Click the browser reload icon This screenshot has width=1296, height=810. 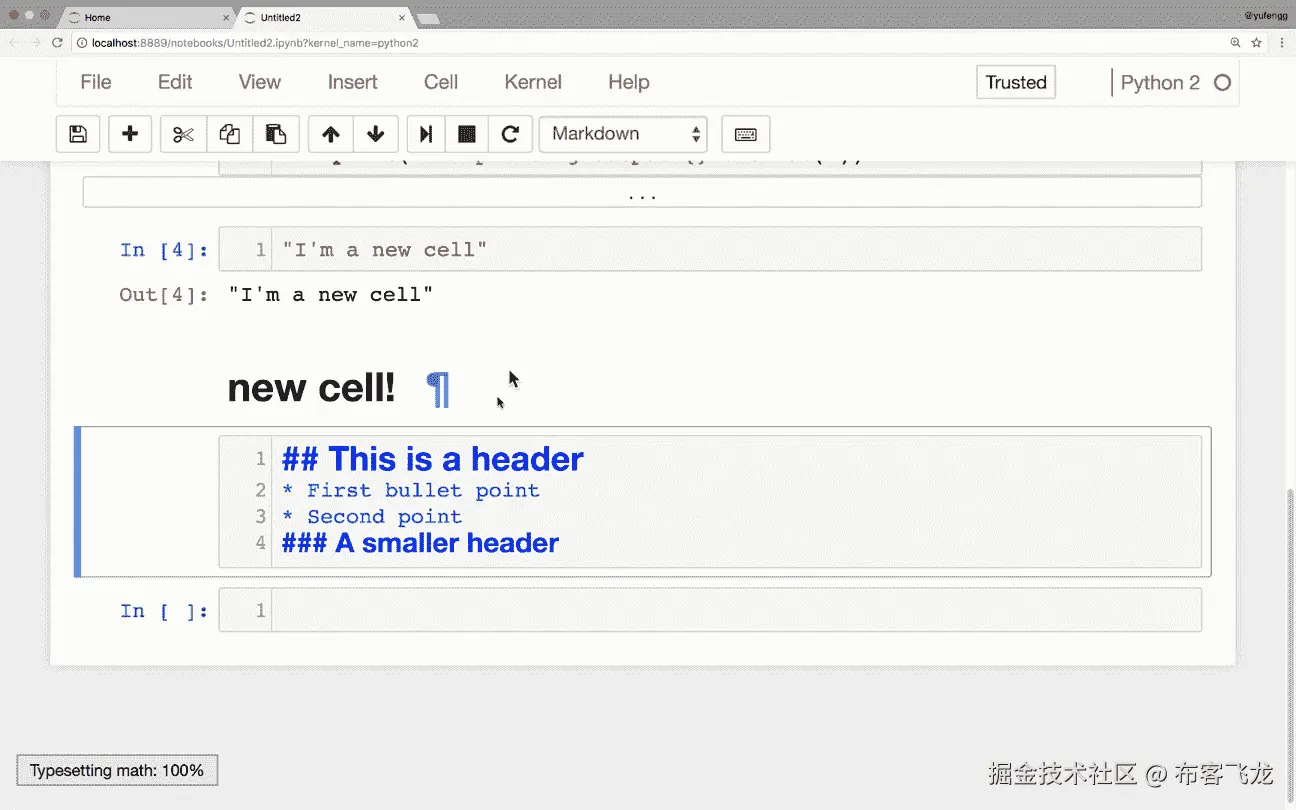(58, 43)
